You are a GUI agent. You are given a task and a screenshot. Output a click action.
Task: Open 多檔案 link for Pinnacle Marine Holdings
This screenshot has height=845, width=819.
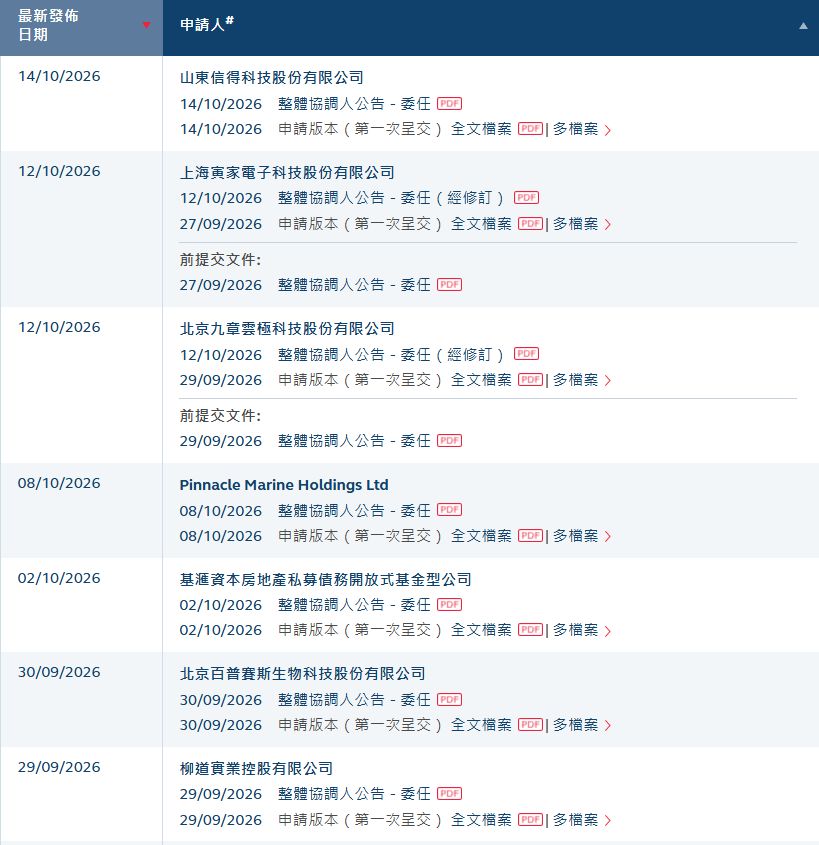(575, 536)
